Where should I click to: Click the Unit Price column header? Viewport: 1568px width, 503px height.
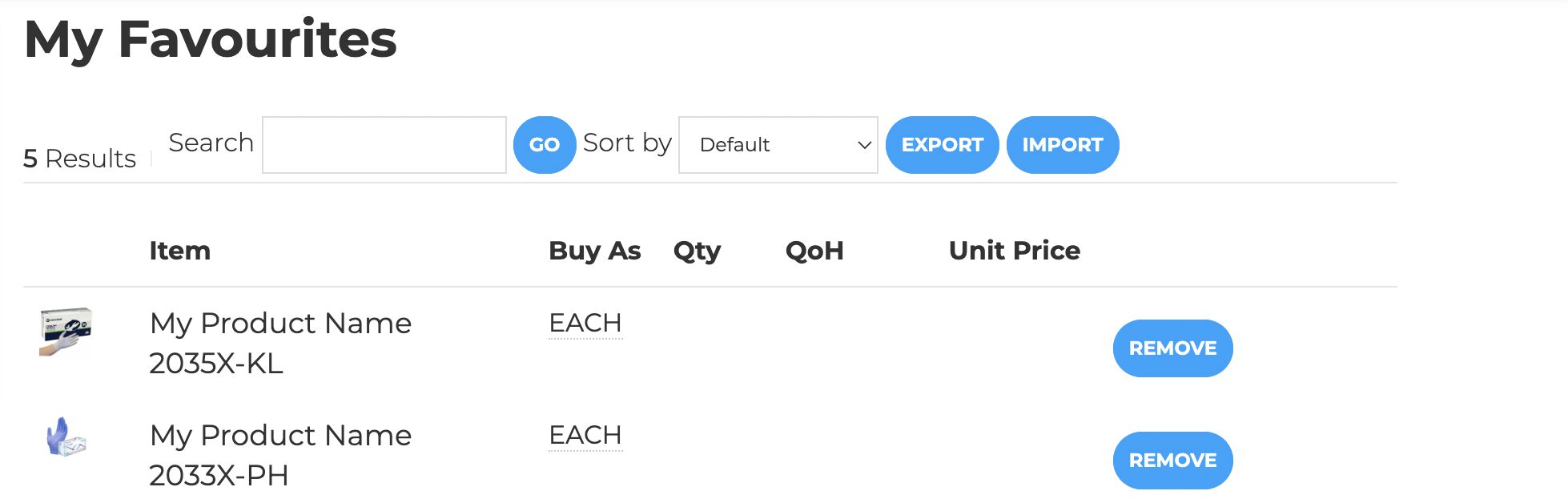click(x=1014, y=251)
